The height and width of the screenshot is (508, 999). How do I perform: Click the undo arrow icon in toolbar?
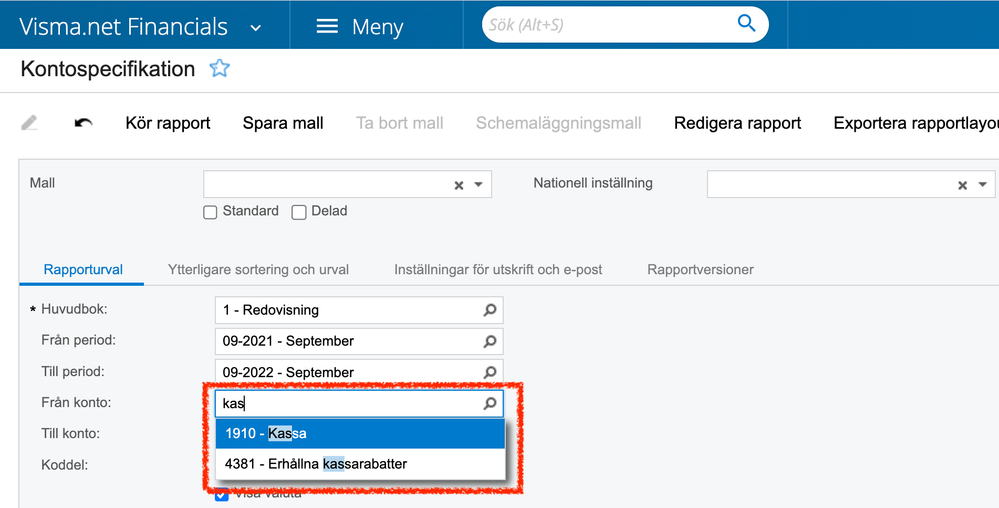[x=84, y=123]
